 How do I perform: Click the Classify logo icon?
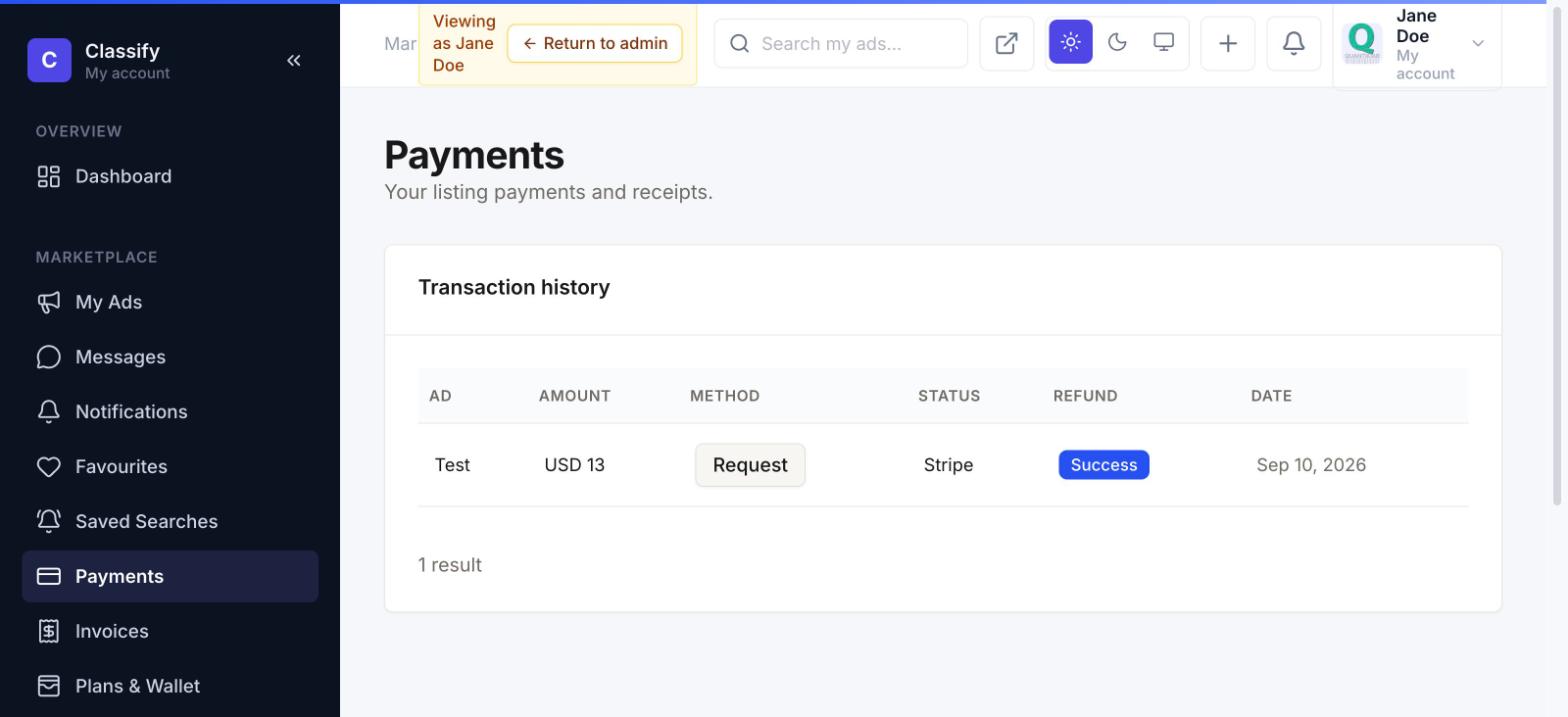[x=49, y=60]
